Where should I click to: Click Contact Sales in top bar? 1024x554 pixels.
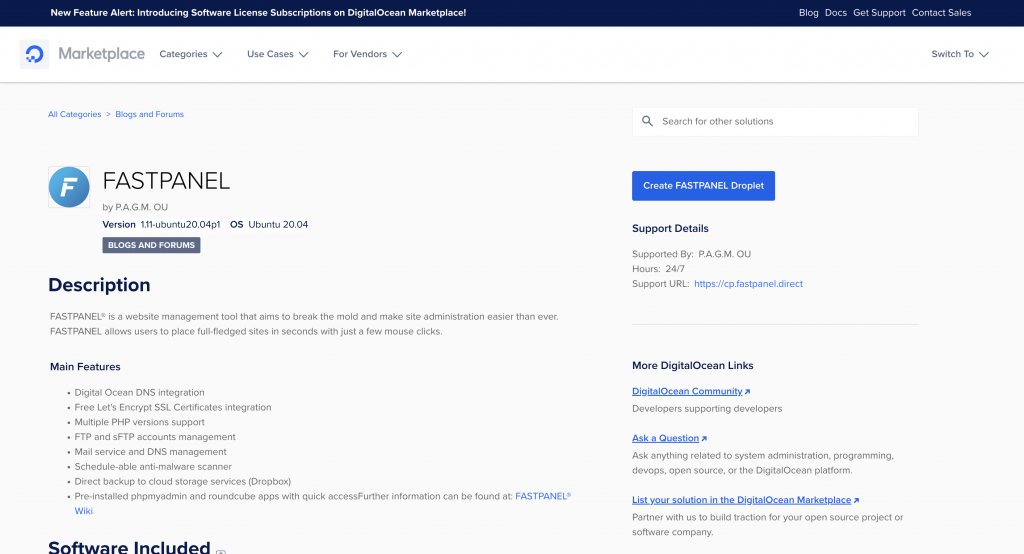[941, 13]
